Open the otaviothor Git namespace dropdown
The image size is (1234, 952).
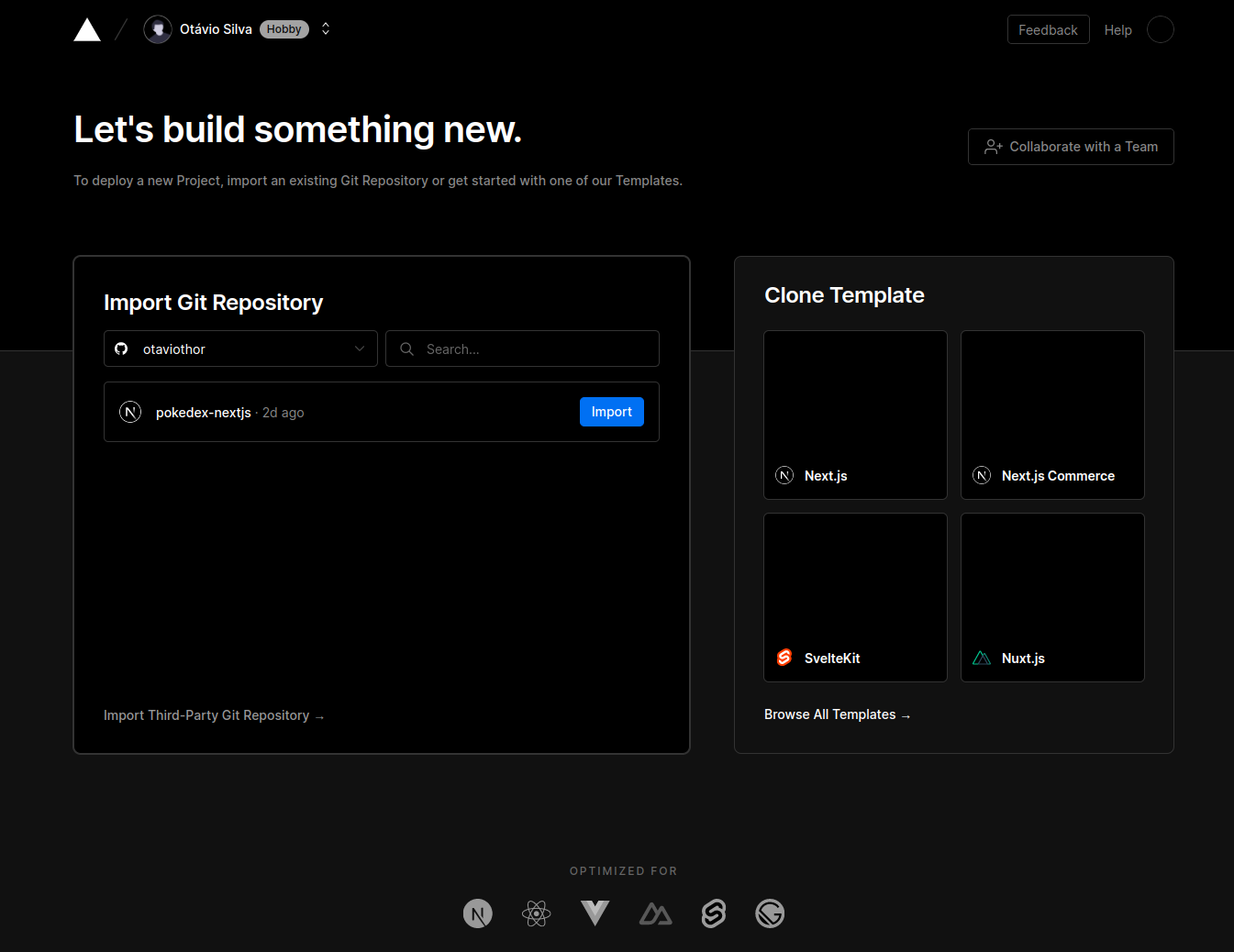click(240, 349)
